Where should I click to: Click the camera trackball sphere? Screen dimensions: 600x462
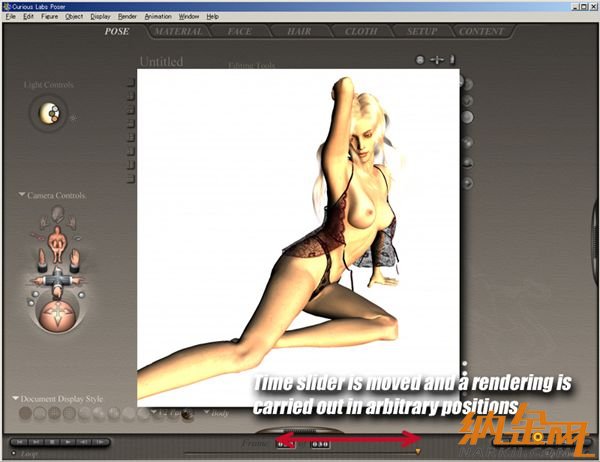(57, 314)
